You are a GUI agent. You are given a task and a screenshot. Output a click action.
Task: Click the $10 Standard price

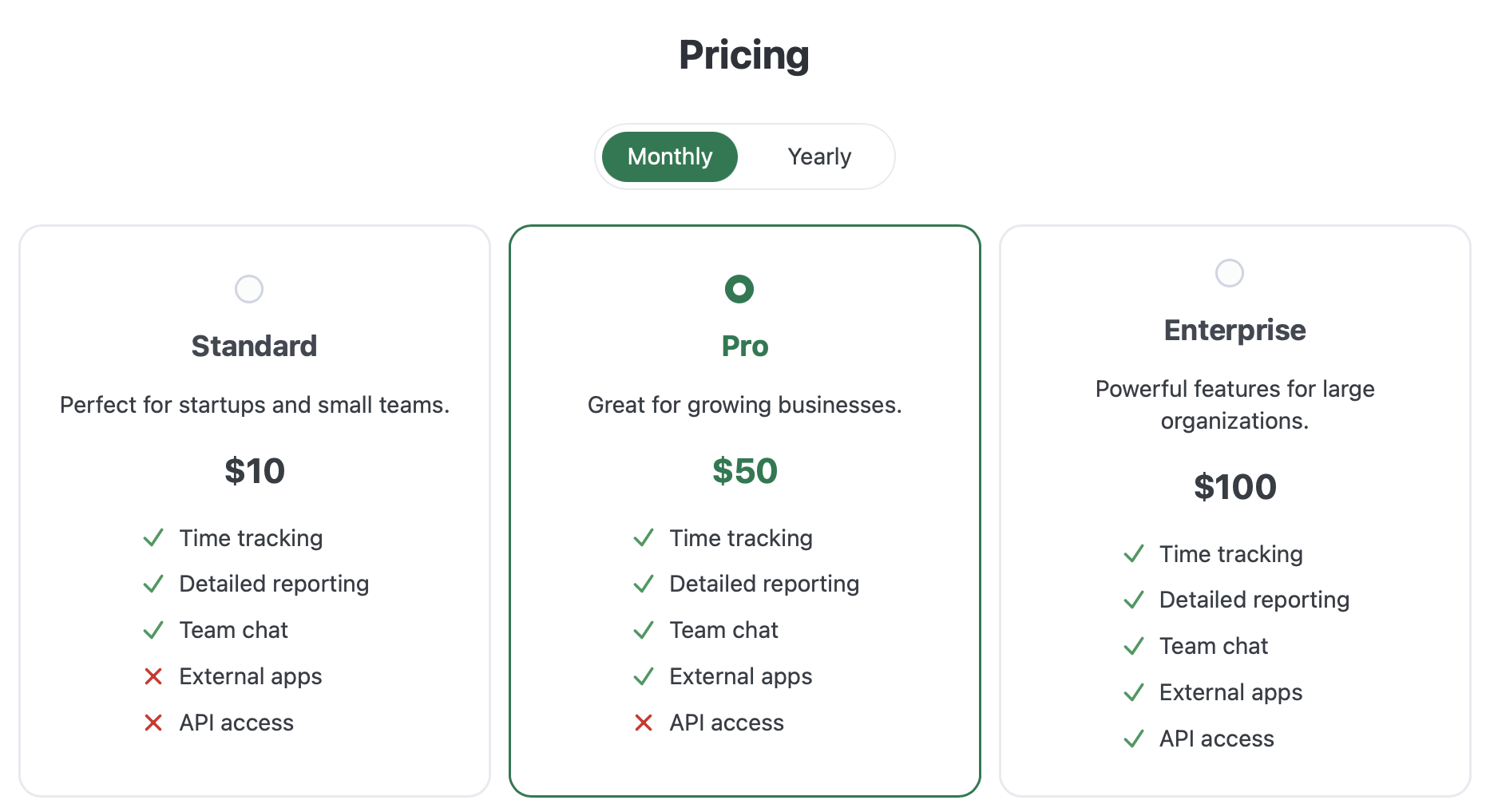[254, 471]
